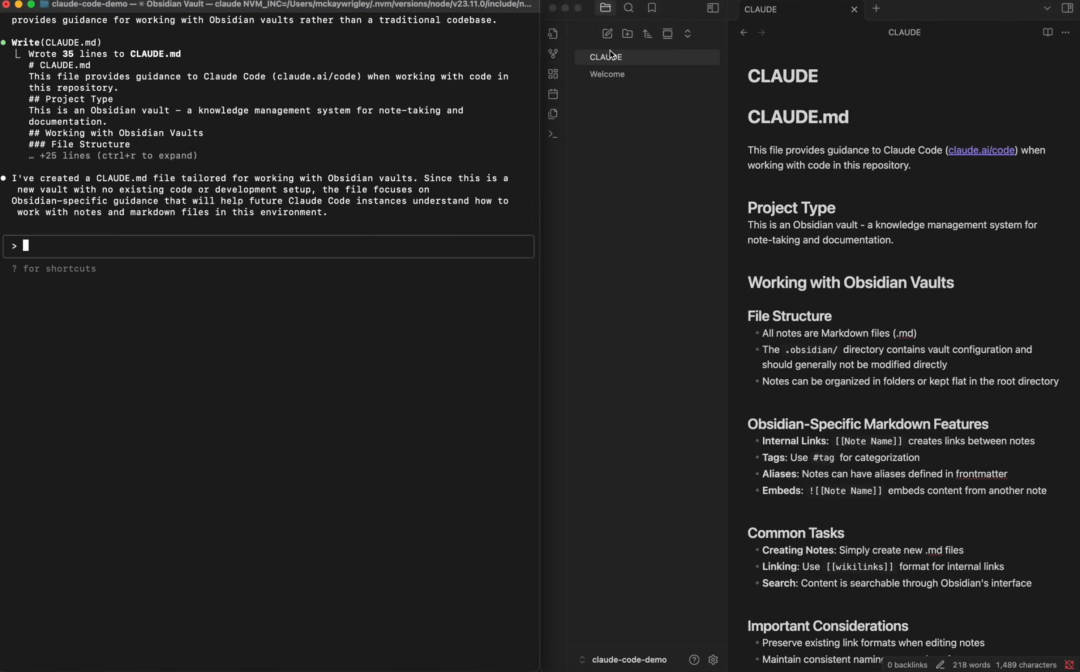Open the Obsidian bookmarks tab icon
The width and height of the screenshot is (1080, 672).
coord(652,8)
